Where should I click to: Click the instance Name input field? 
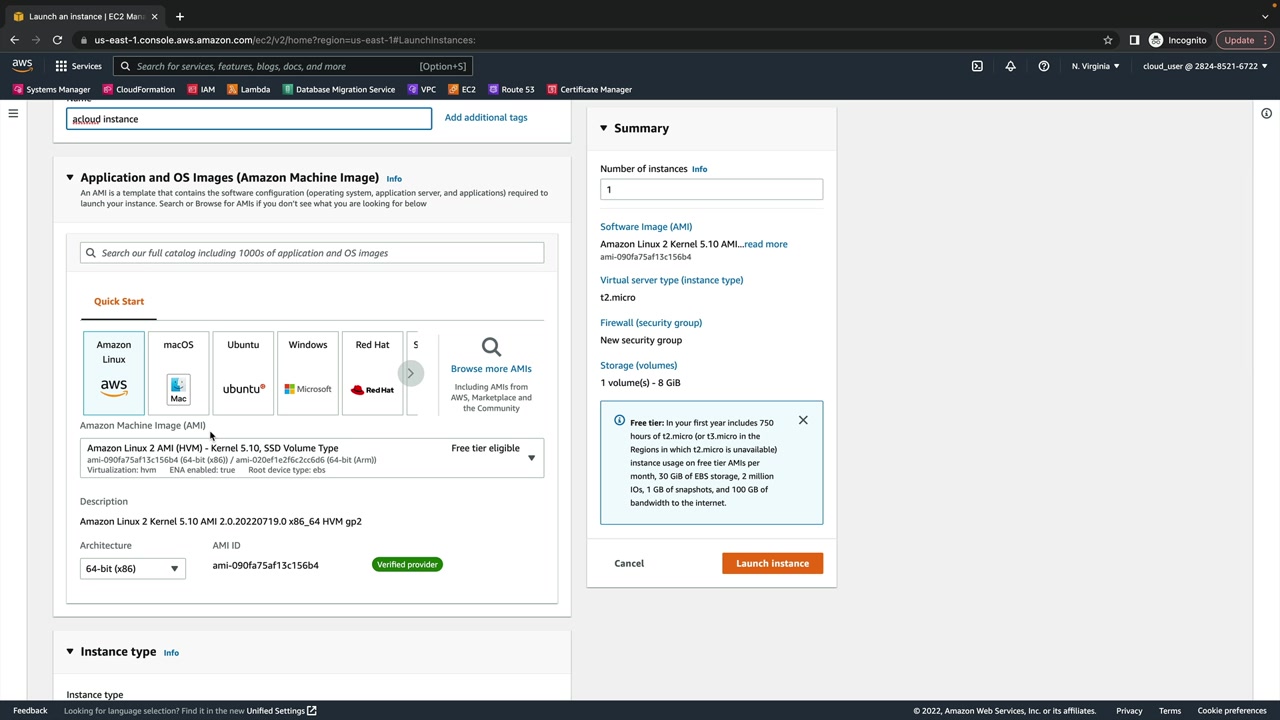(249, 119)
